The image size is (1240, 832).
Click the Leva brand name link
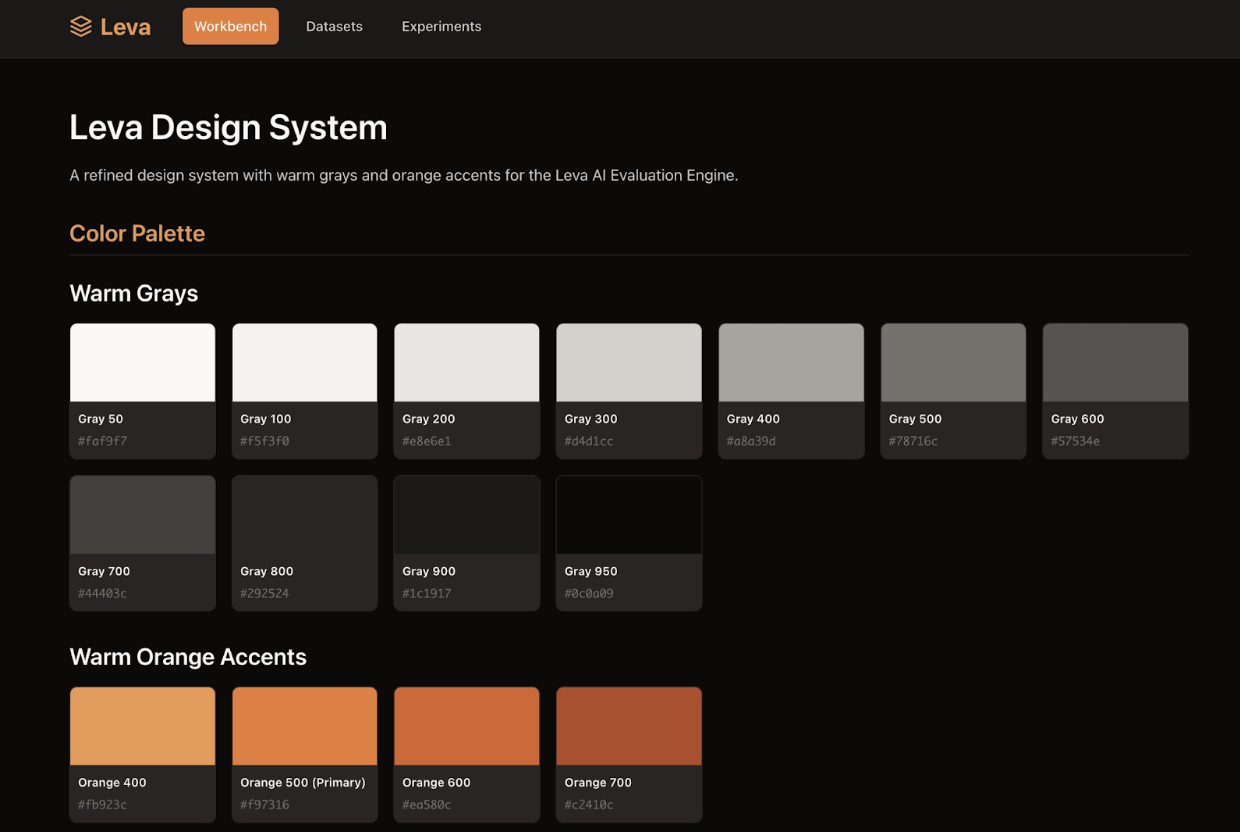coord(125,27)
